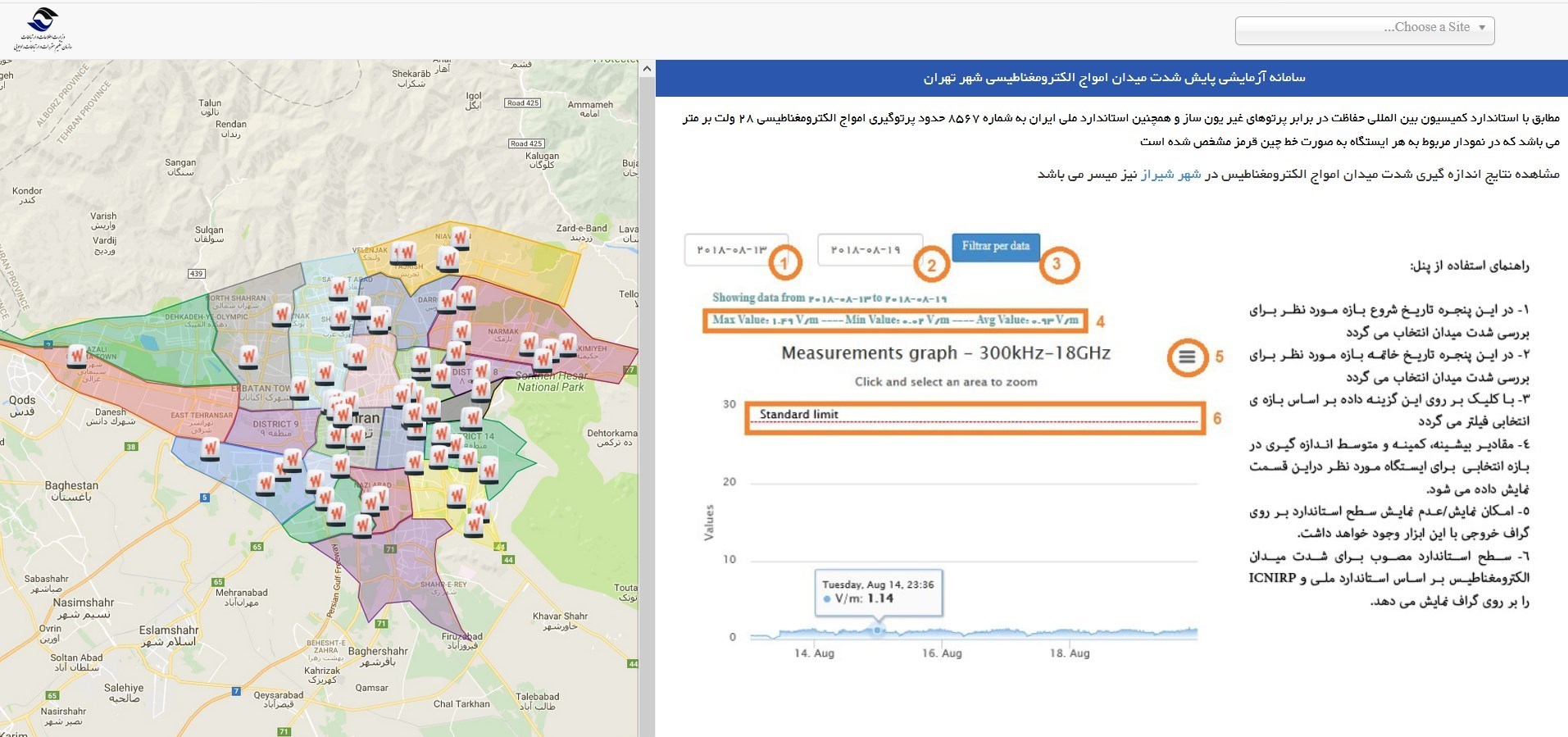Screen dimensions: 1568x737
Task: Expand the site list using the dropdown arrow
Action: pyautogui.click(x=1482, y=28)
